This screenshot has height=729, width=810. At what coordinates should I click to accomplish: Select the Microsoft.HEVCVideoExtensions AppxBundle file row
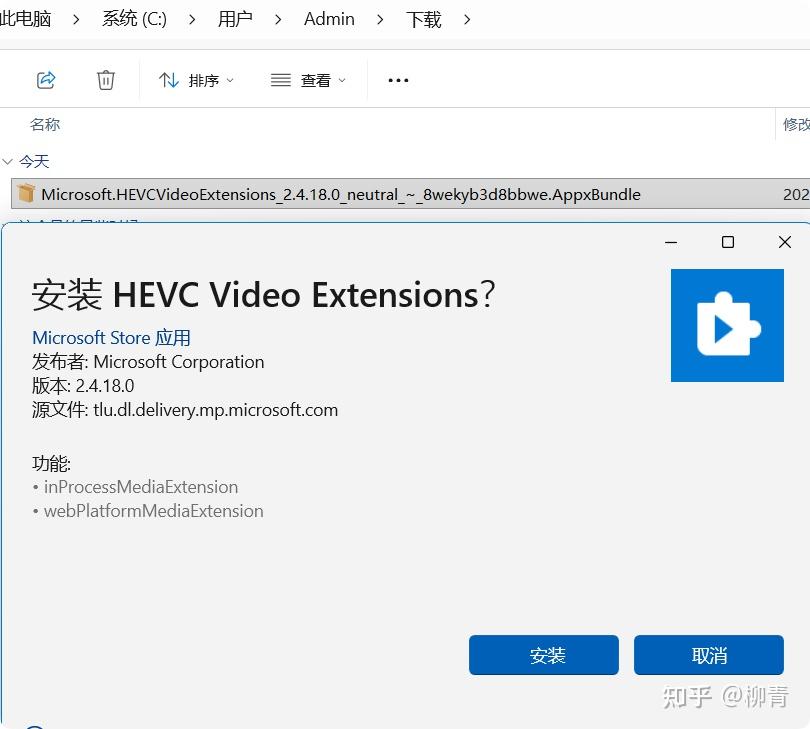(340, 194)
